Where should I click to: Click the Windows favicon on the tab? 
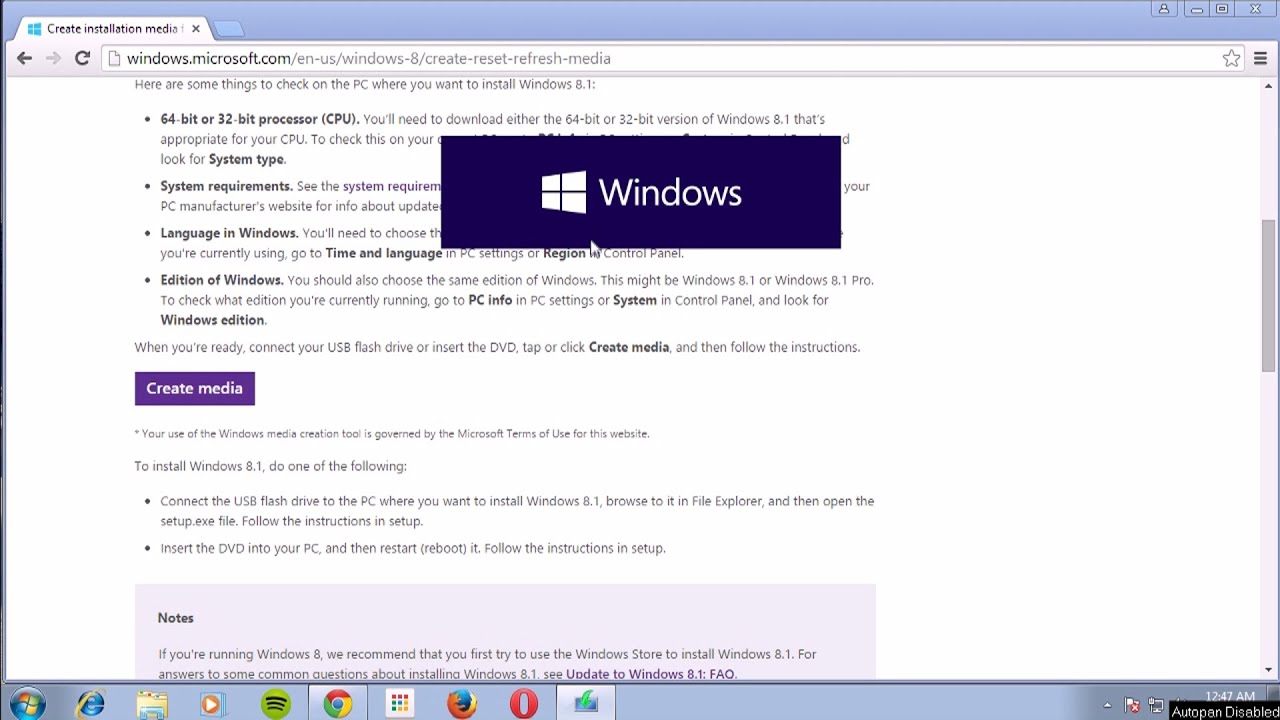pyautogui.click(x=34, y=28)
